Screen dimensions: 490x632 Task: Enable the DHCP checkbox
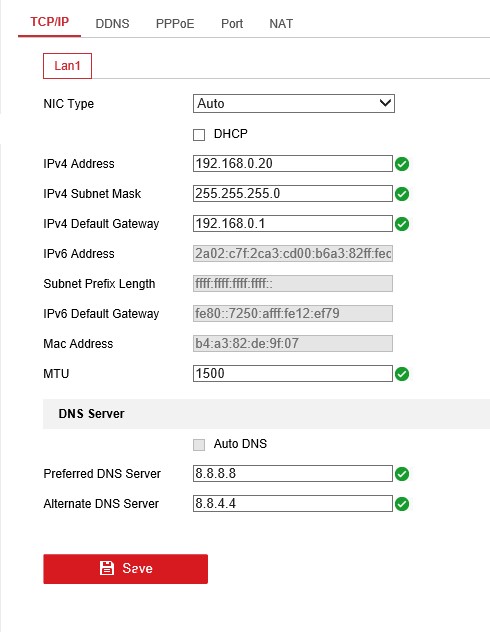click(x=199, y=135)
